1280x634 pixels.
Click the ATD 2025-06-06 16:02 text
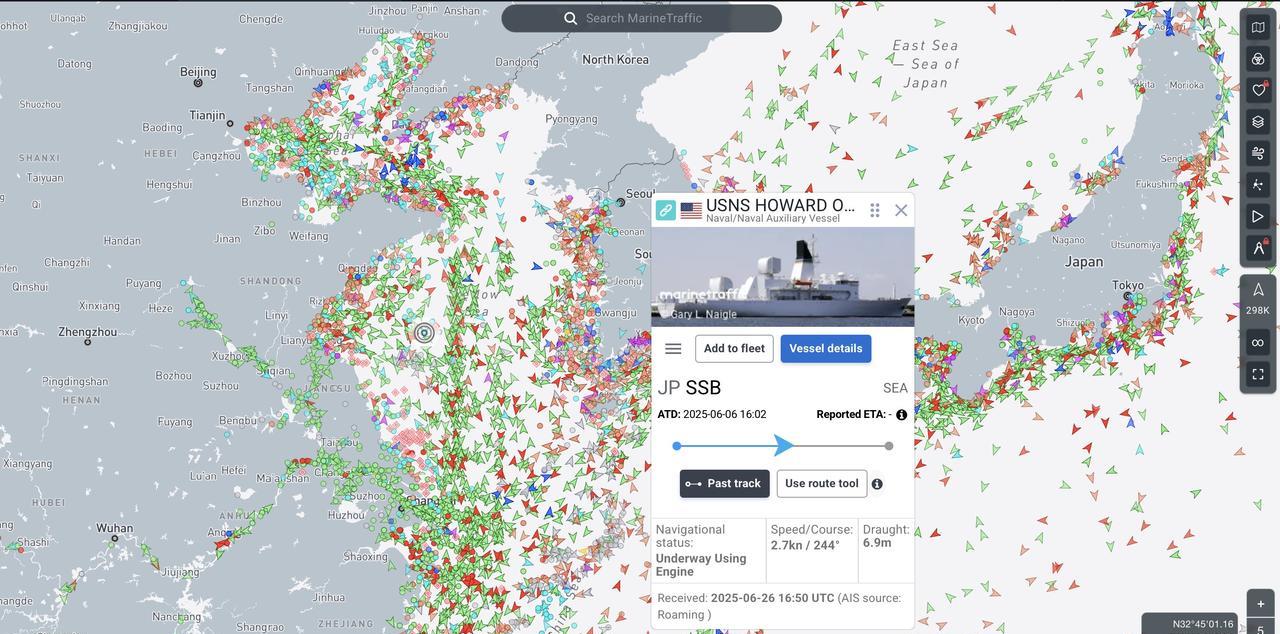pyautogui.click(x=712, y=414)
